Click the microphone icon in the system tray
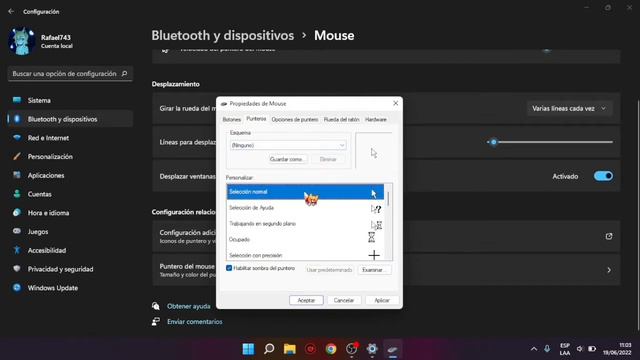The width and height of the screenshot is (640, 360). [x=547, y=349]
